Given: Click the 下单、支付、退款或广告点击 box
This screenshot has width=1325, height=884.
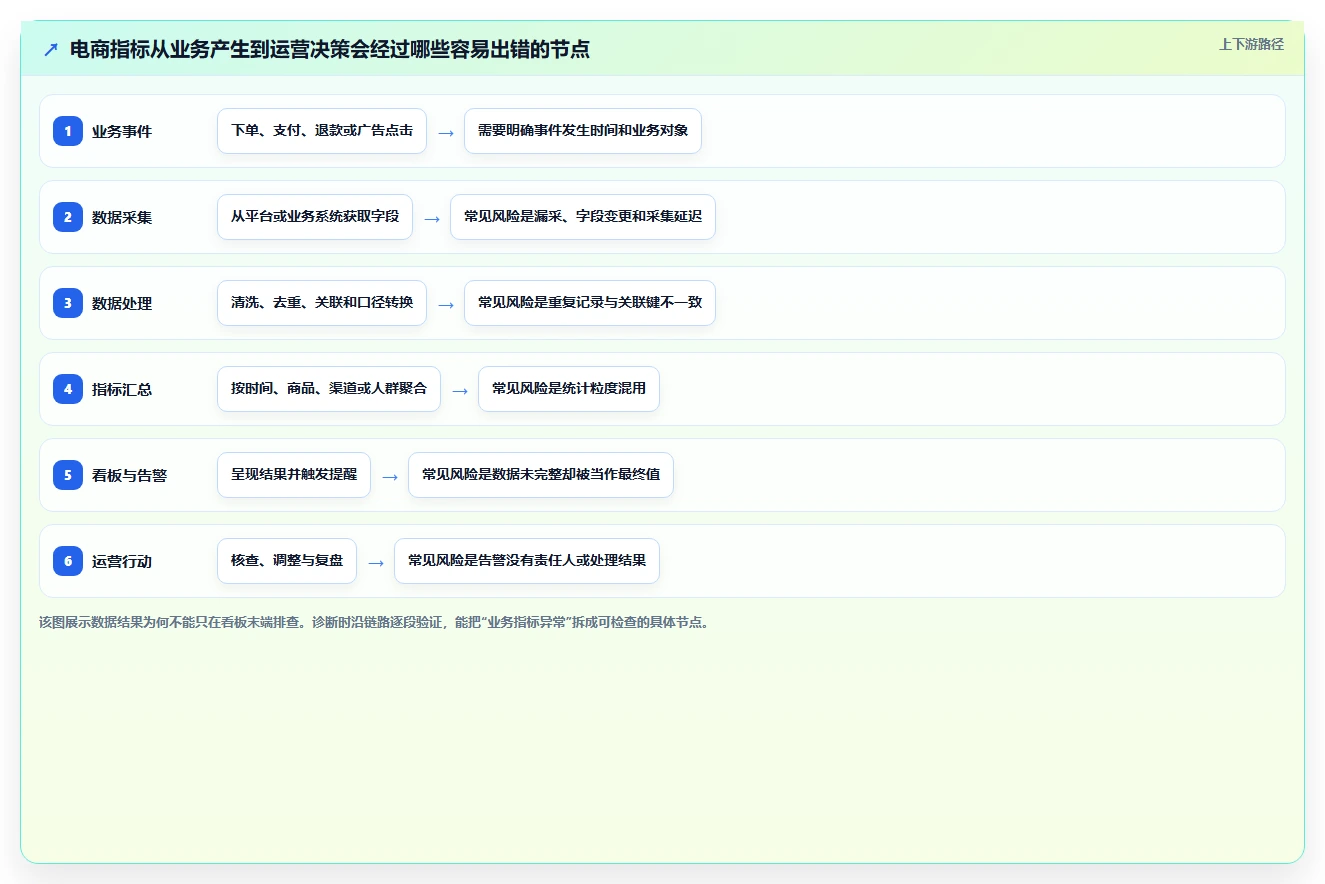Looking at the screenshot, I should pos(322,131).
